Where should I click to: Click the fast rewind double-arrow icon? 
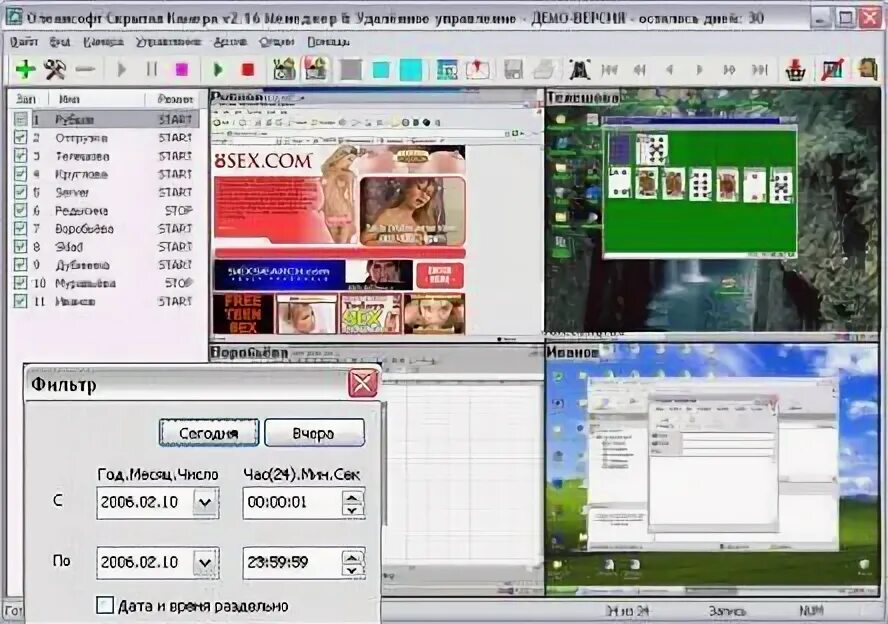640,70
